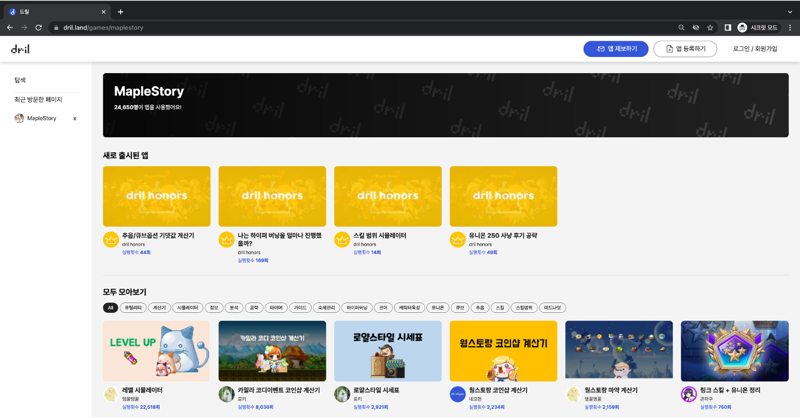Click author avatar of 로얄스타일 시세표

point(342,394)
